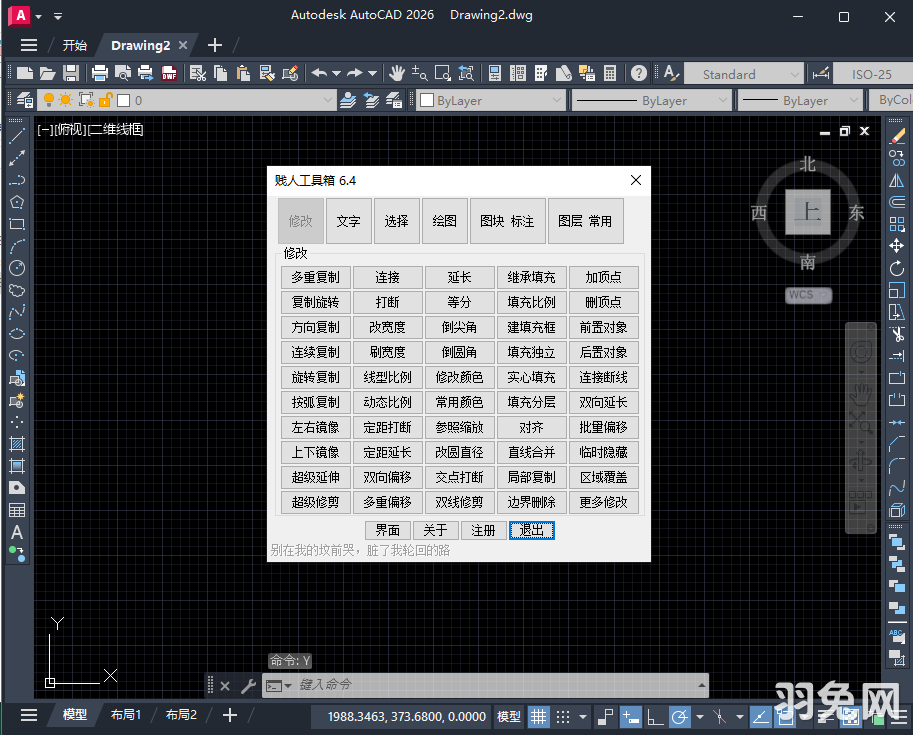Select the Rotate tool on the right toolbar

point(897,267)
